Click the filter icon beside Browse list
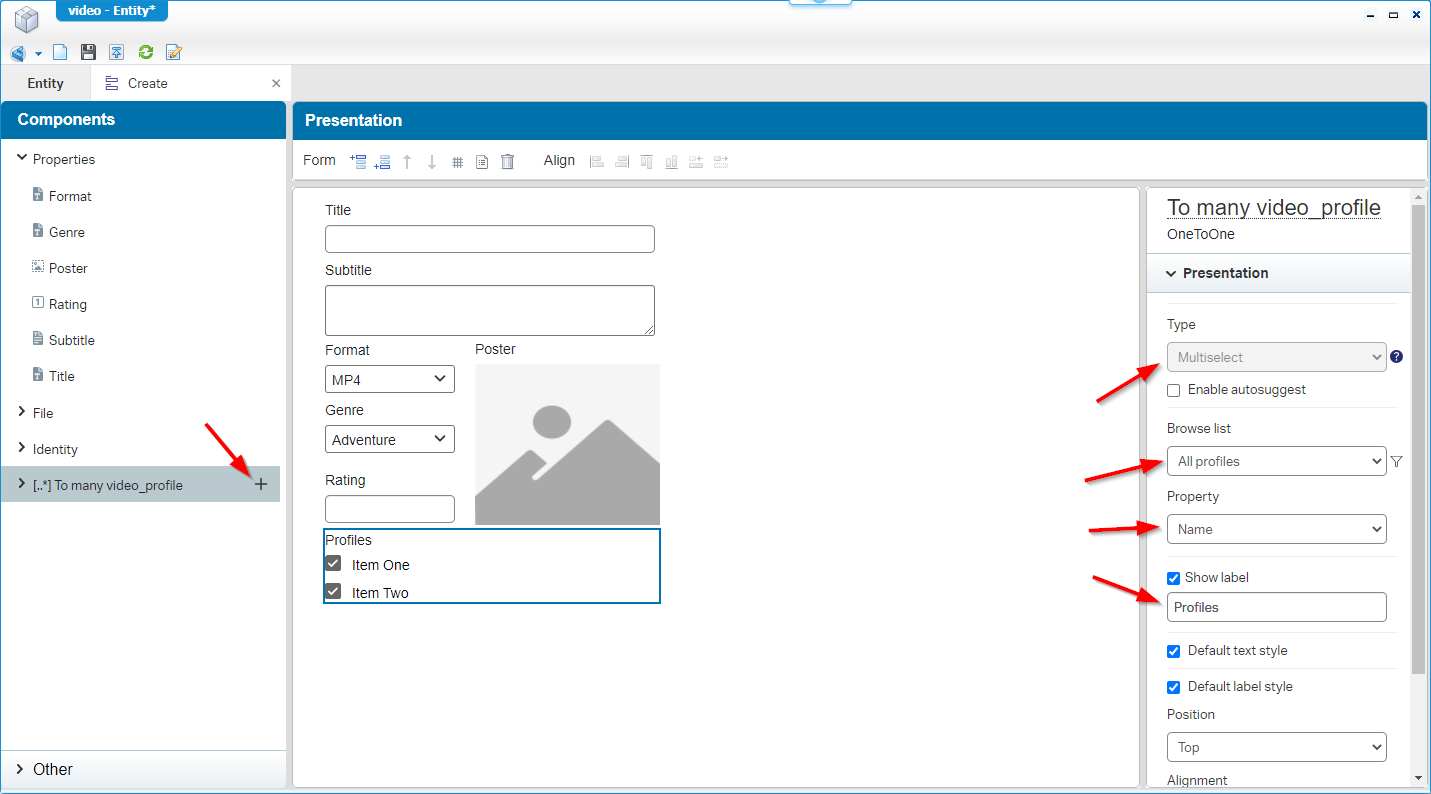 [1397, 461]
